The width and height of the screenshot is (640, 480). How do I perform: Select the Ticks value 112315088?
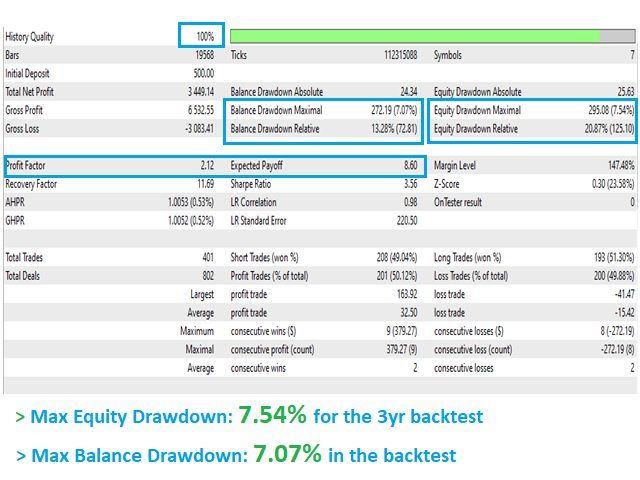(400, 55)
